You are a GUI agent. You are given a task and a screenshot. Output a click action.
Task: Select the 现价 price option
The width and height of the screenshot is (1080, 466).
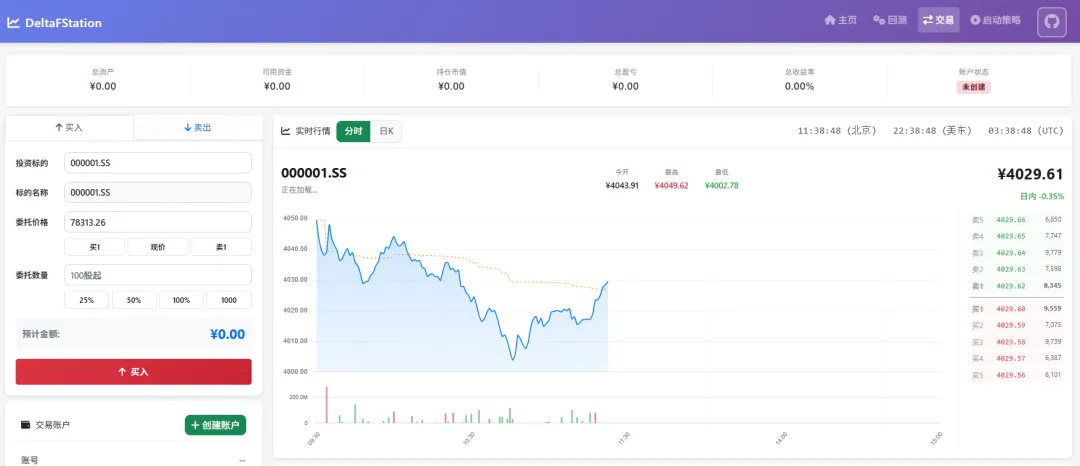pos(157,247)
